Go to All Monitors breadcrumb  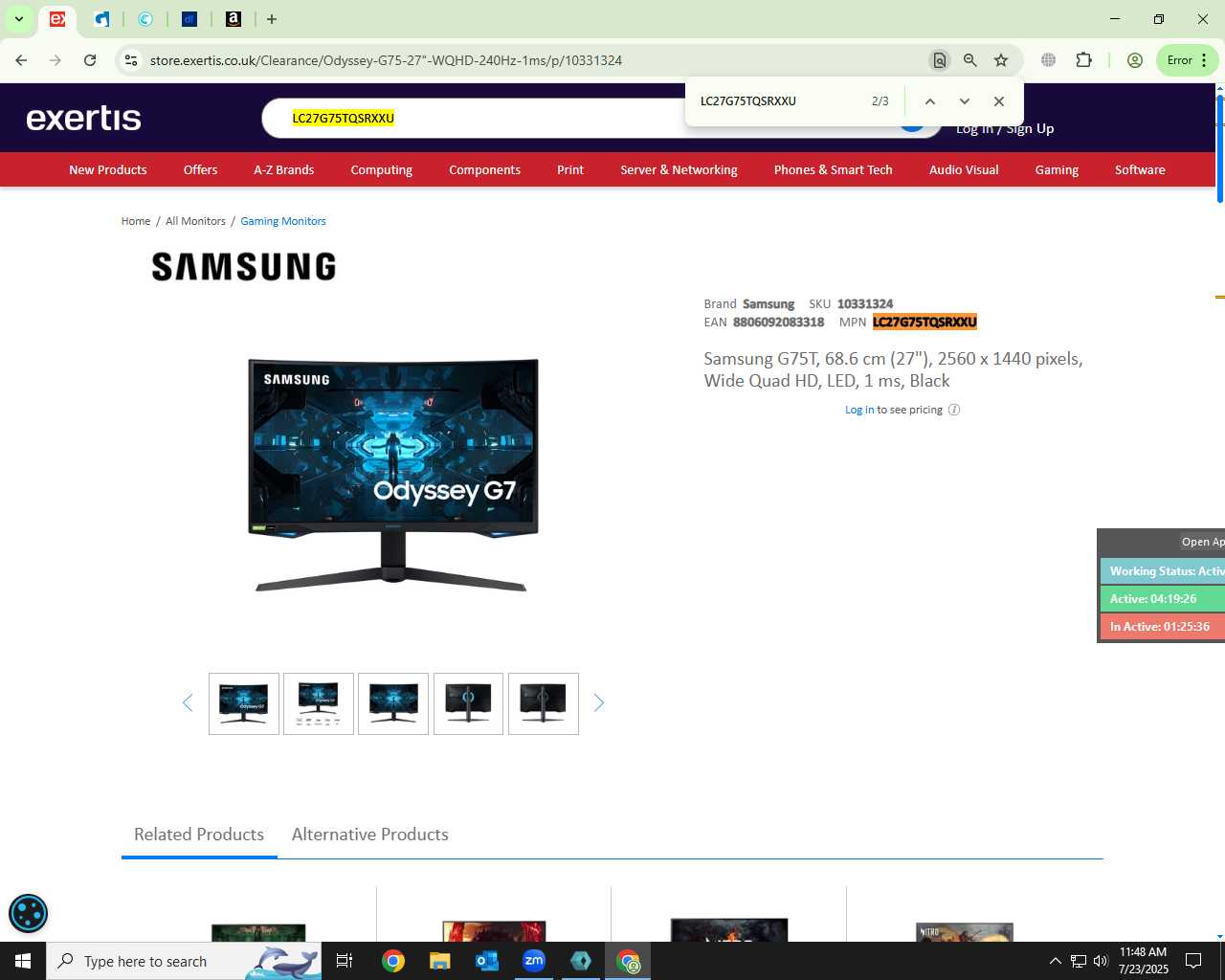195,221
